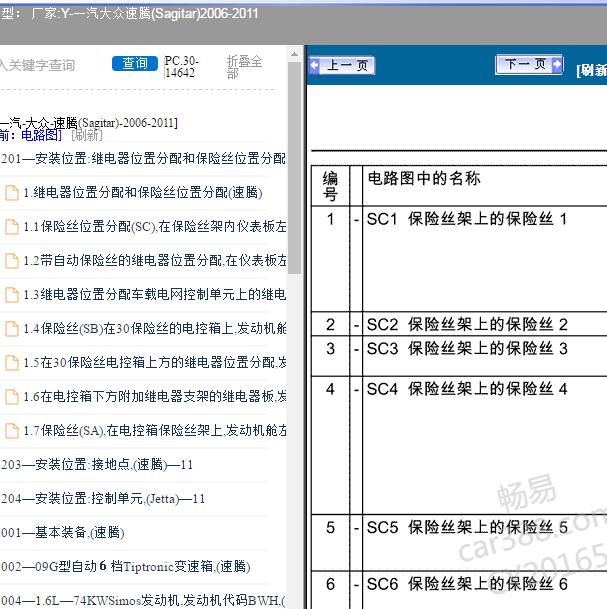The image size is (607, 609).
Task: Expand the 001 基本装备 (速腾) section
Action: 62,532
